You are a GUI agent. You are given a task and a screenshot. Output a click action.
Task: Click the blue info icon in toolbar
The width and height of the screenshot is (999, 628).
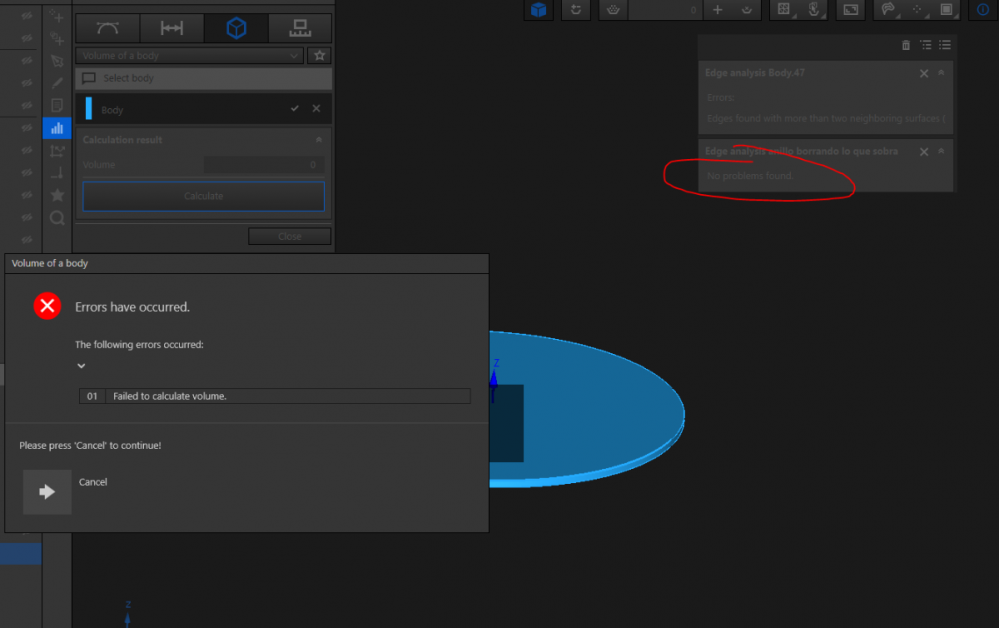point(982,10)
